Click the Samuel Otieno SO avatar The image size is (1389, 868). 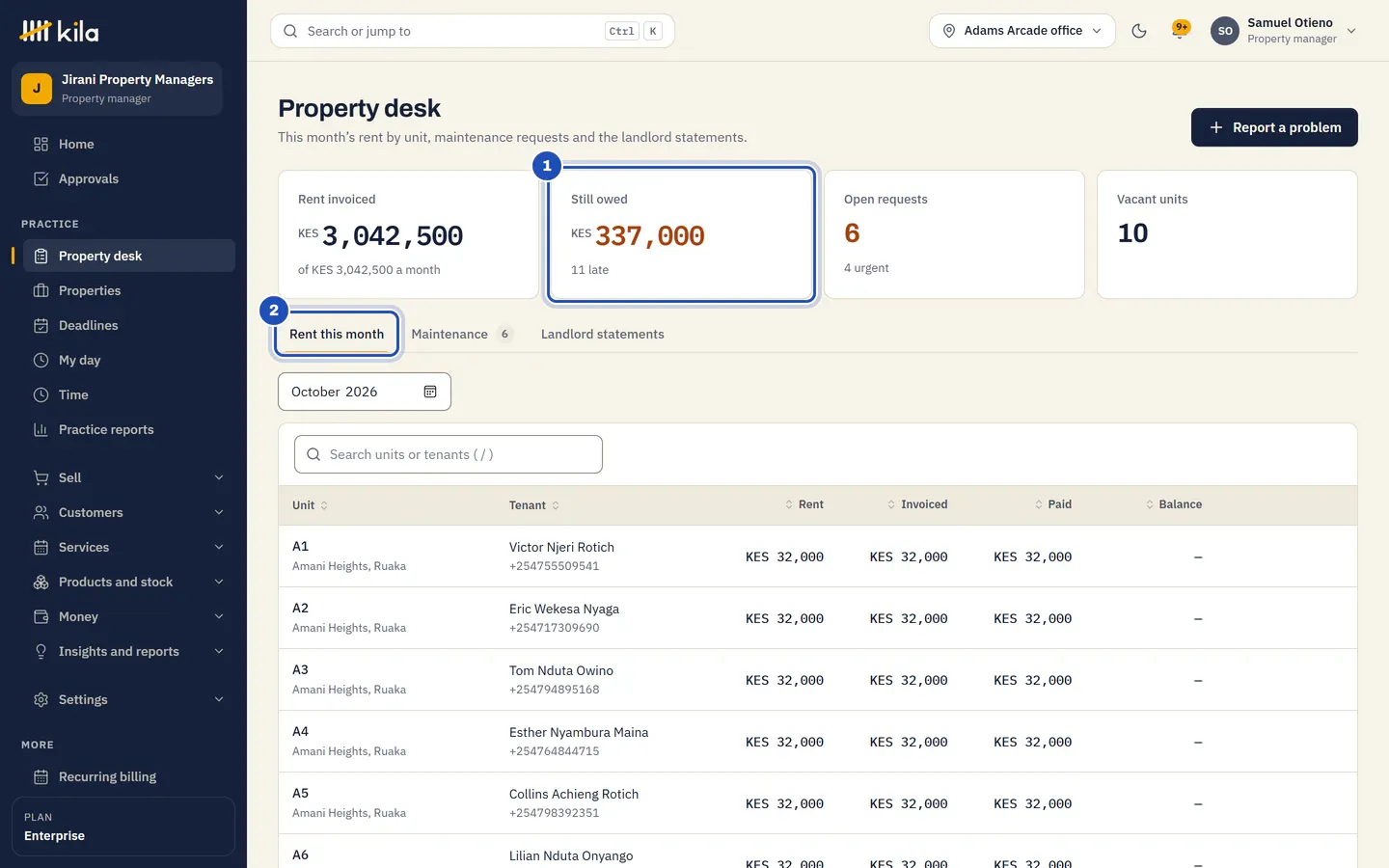click(x=1225, y=31)
